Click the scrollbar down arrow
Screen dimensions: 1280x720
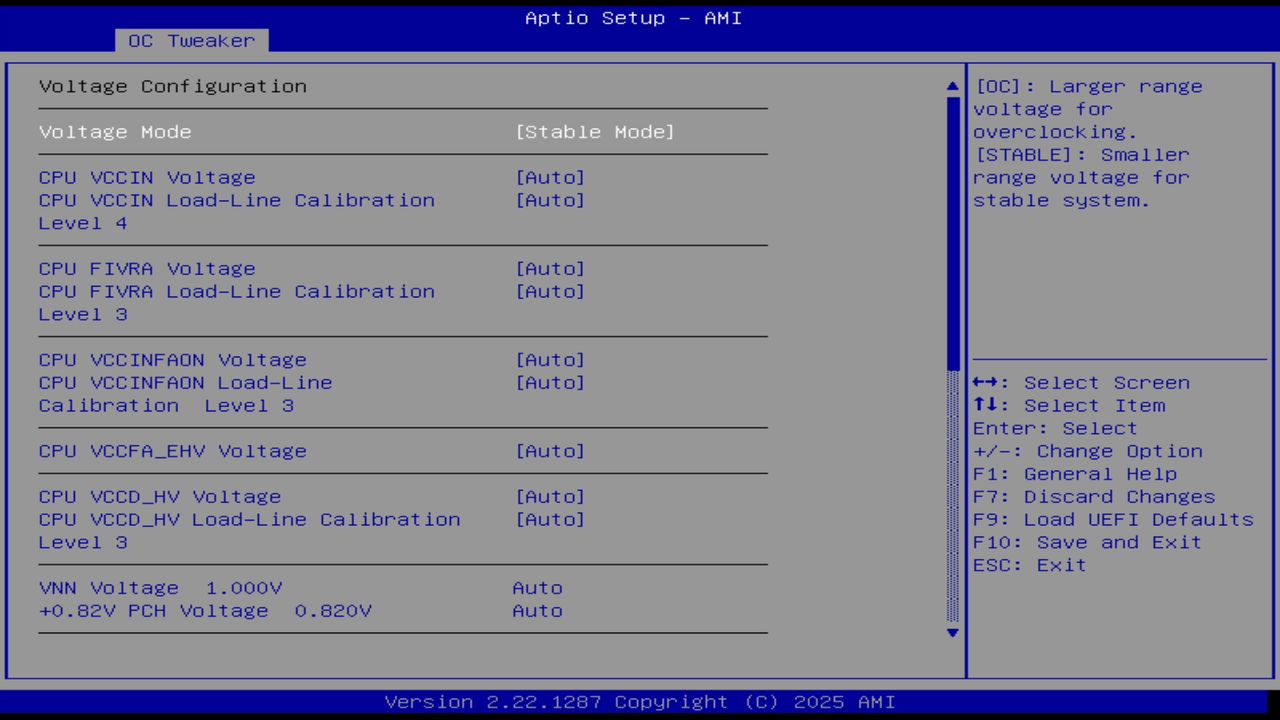tap(952, 632)
